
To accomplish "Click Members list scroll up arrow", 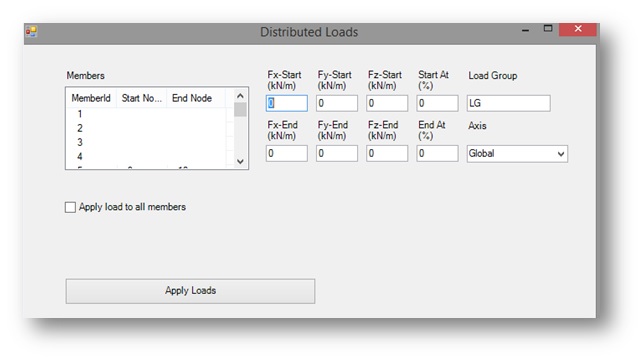I will (x=240, y=96).
